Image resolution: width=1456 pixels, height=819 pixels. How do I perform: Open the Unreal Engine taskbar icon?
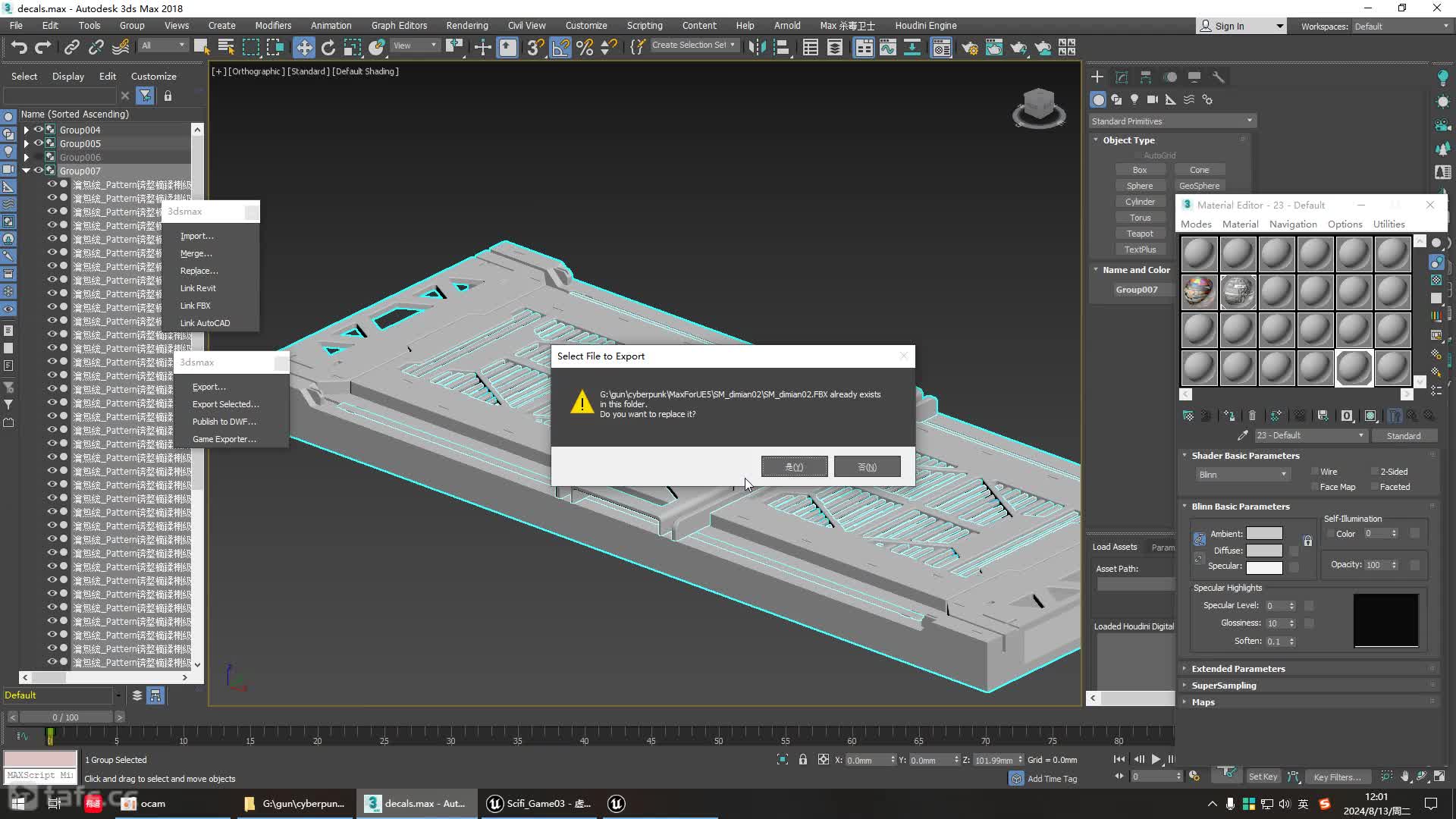617,804
